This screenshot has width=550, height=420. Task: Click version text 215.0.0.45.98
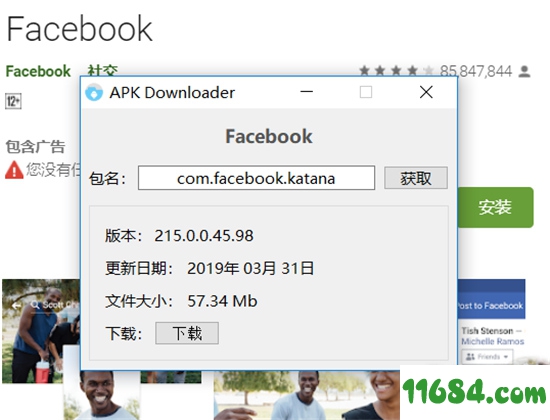coord(204,236)
